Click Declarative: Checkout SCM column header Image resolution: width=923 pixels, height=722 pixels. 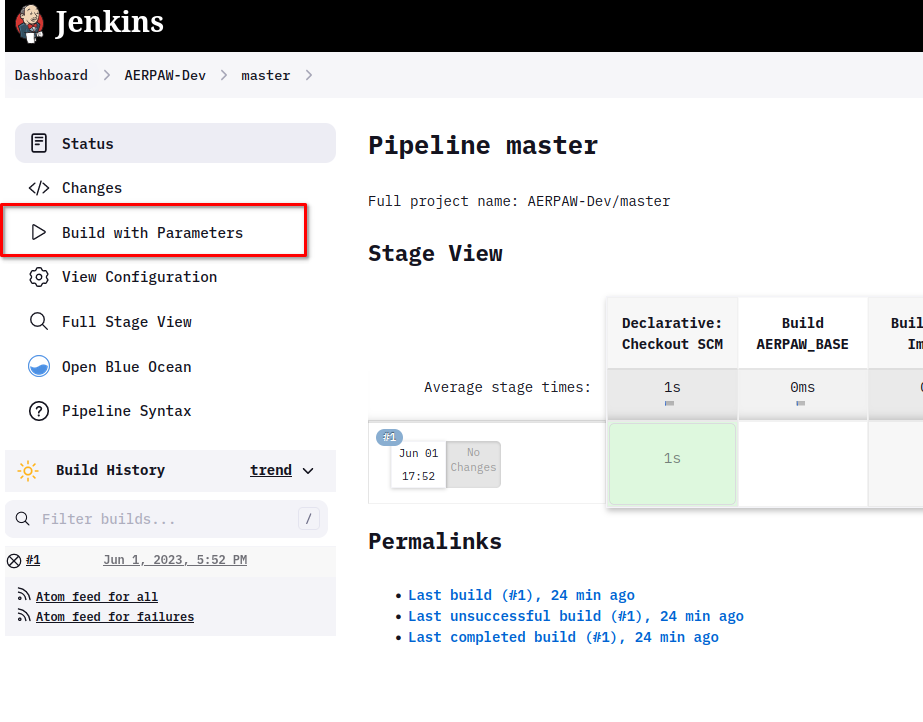(672, 334)
